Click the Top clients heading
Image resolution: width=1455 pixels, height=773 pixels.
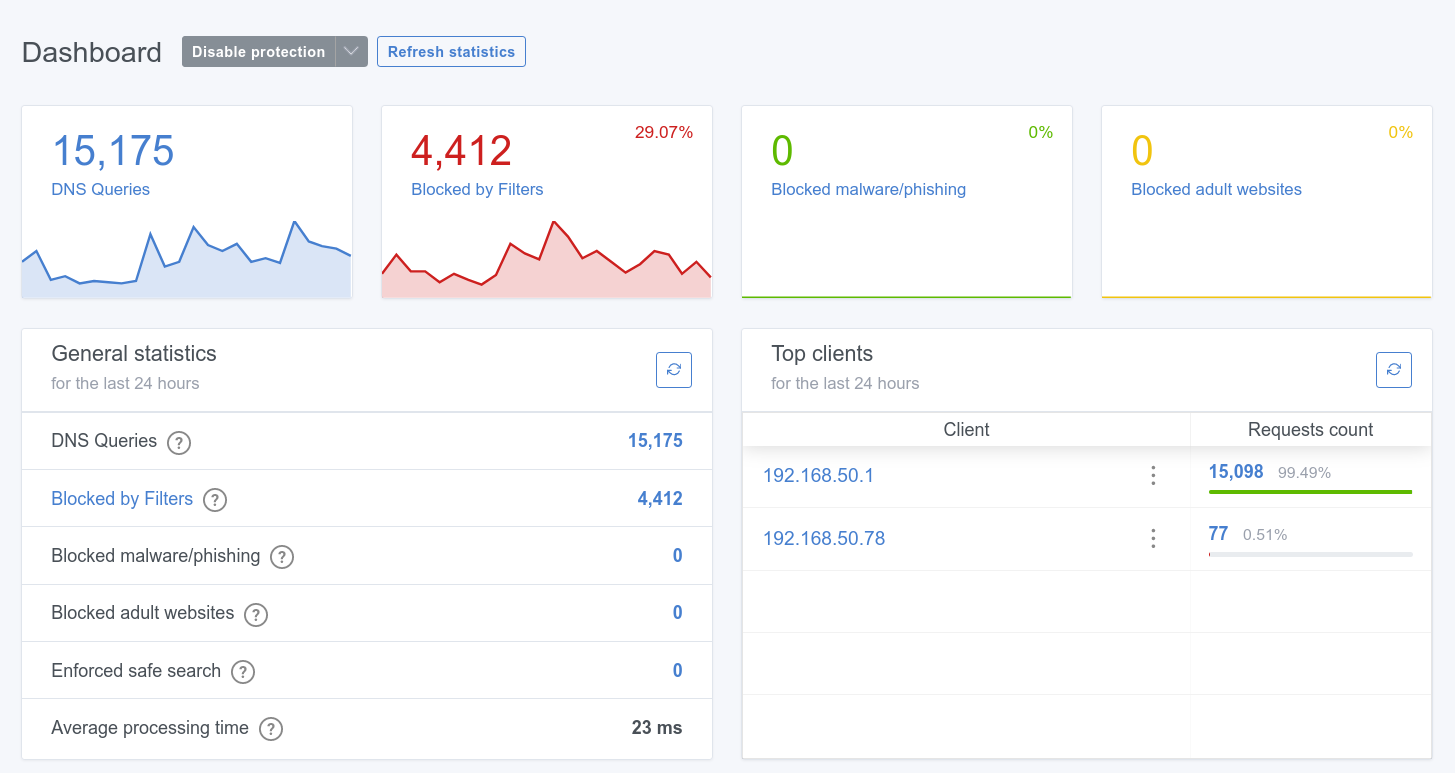[822, 354]
